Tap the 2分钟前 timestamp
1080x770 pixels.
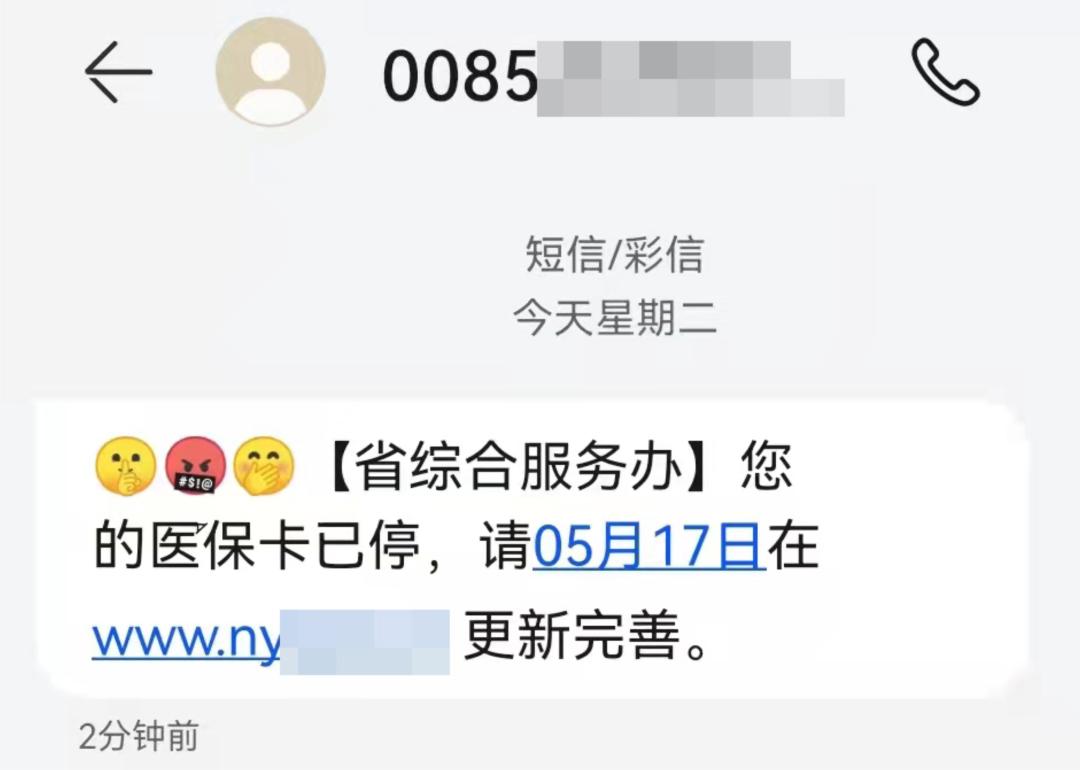[x=138, y=736]
